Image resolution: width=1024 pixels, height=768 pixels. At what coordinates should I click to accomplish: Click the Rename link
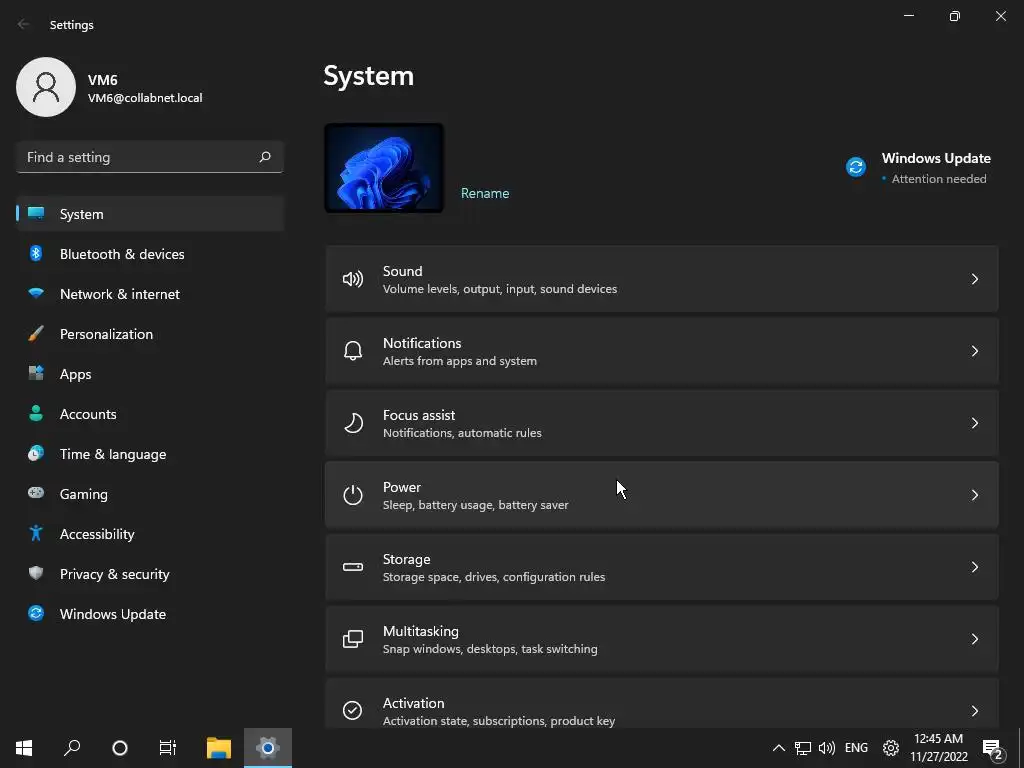click(x=485, y=193)
